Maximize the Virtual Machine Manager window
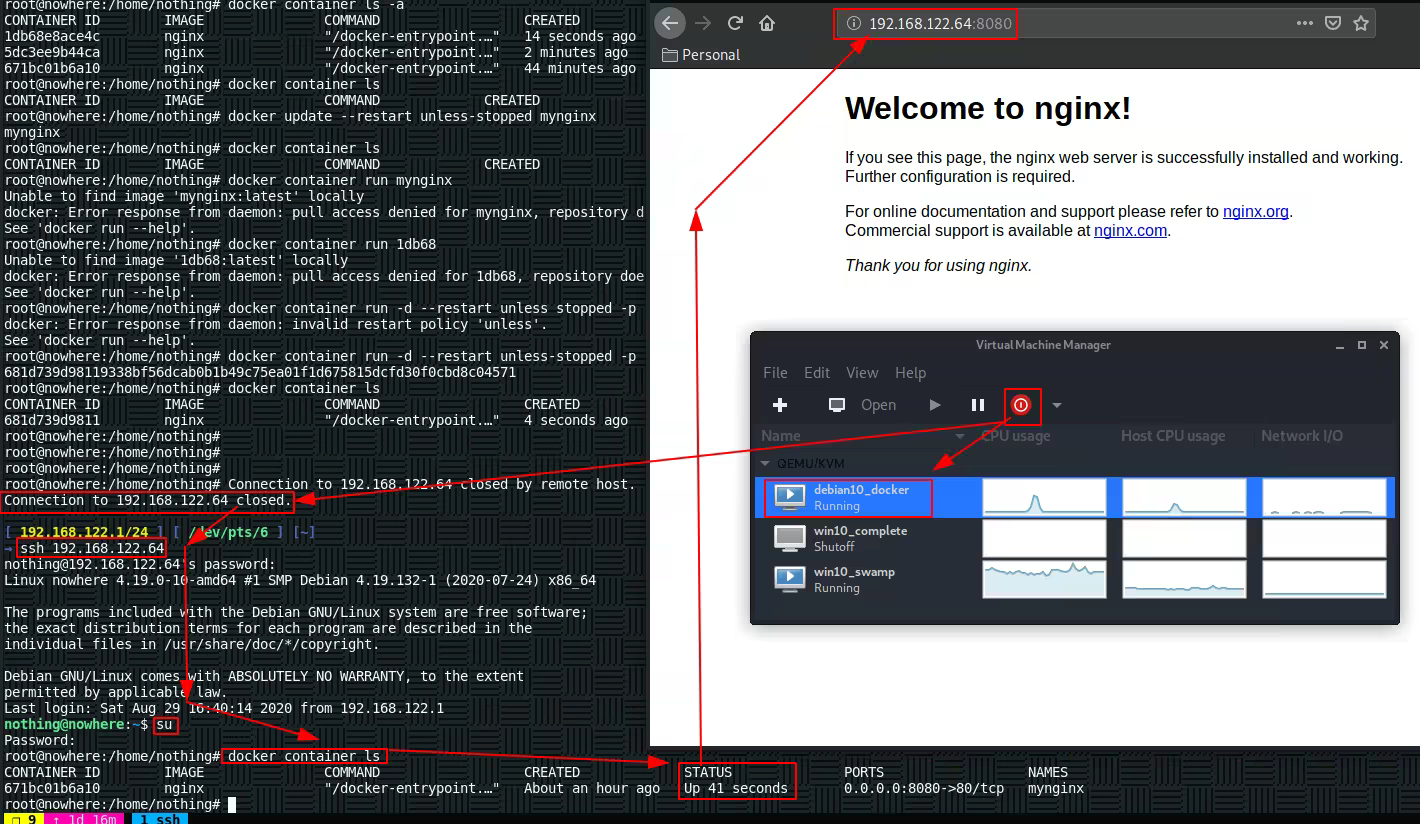Viewport: 1420px width, 824px height. (x=1362, y=345)
